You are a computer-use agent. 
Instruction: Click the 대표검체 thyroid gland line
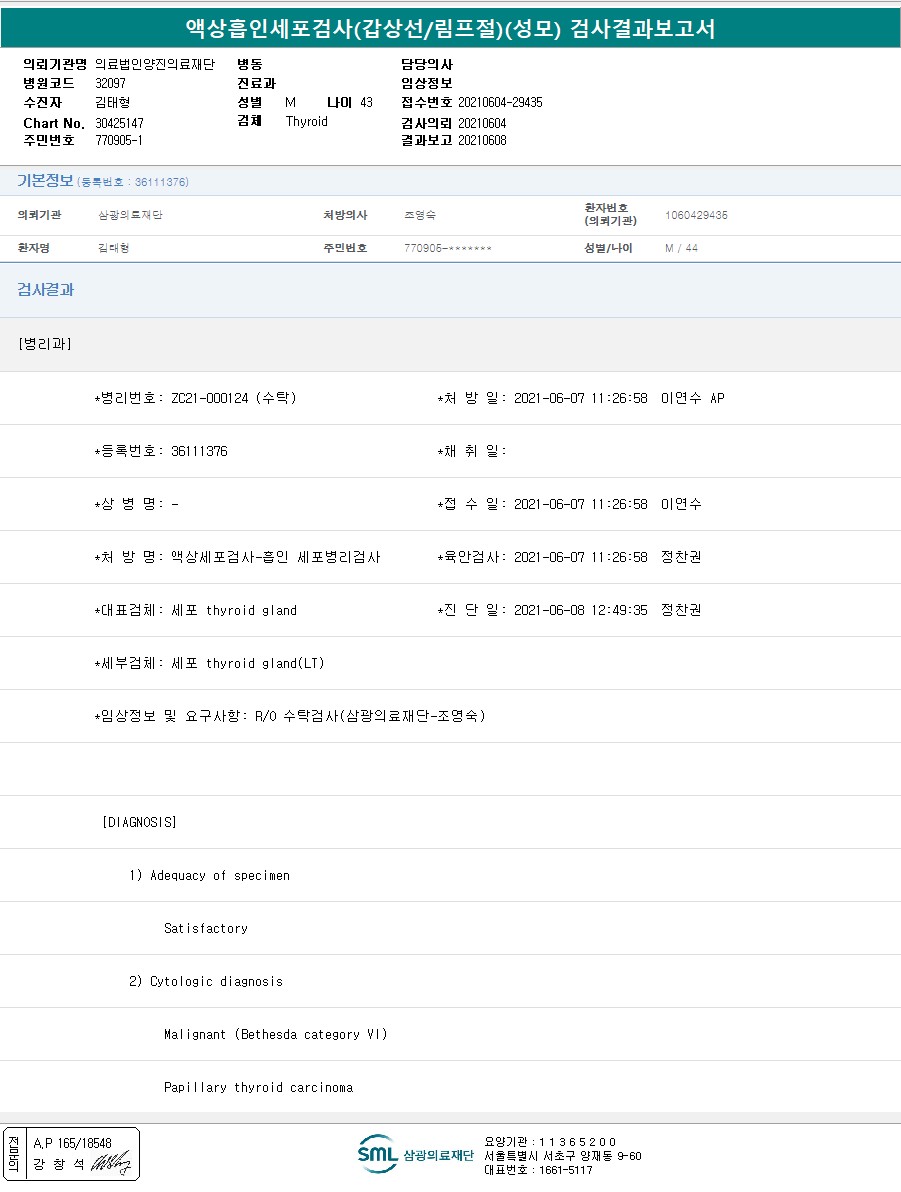(x=195, y=610)
